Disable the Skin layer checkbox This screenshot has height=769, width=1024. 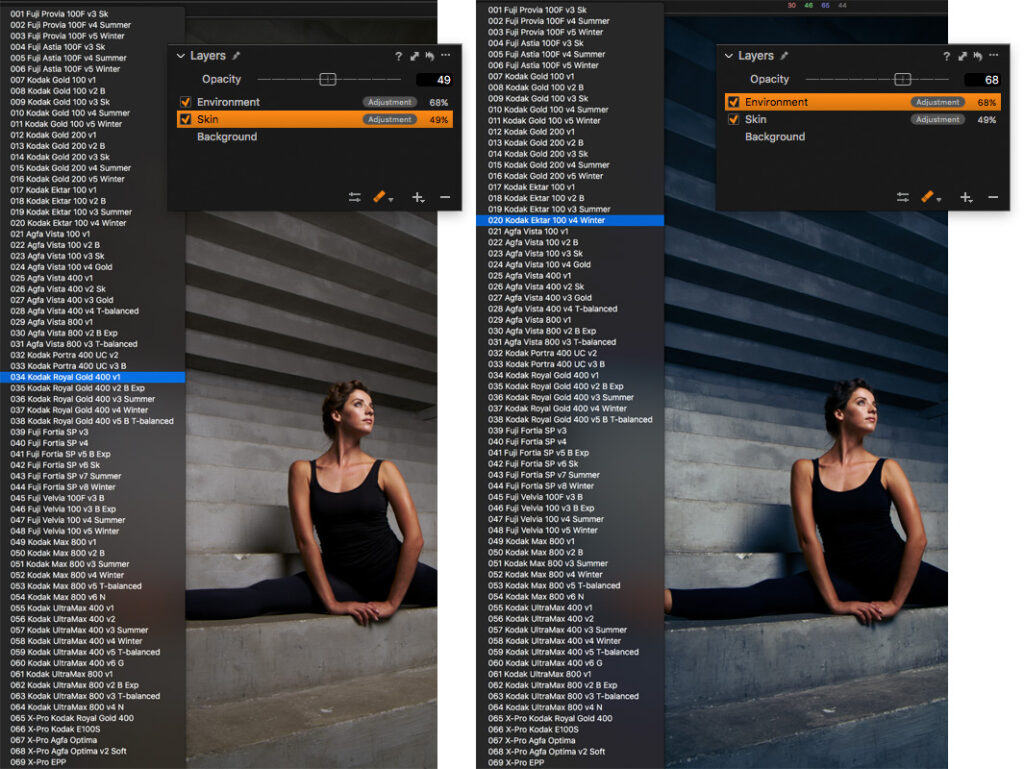(185, 117)
